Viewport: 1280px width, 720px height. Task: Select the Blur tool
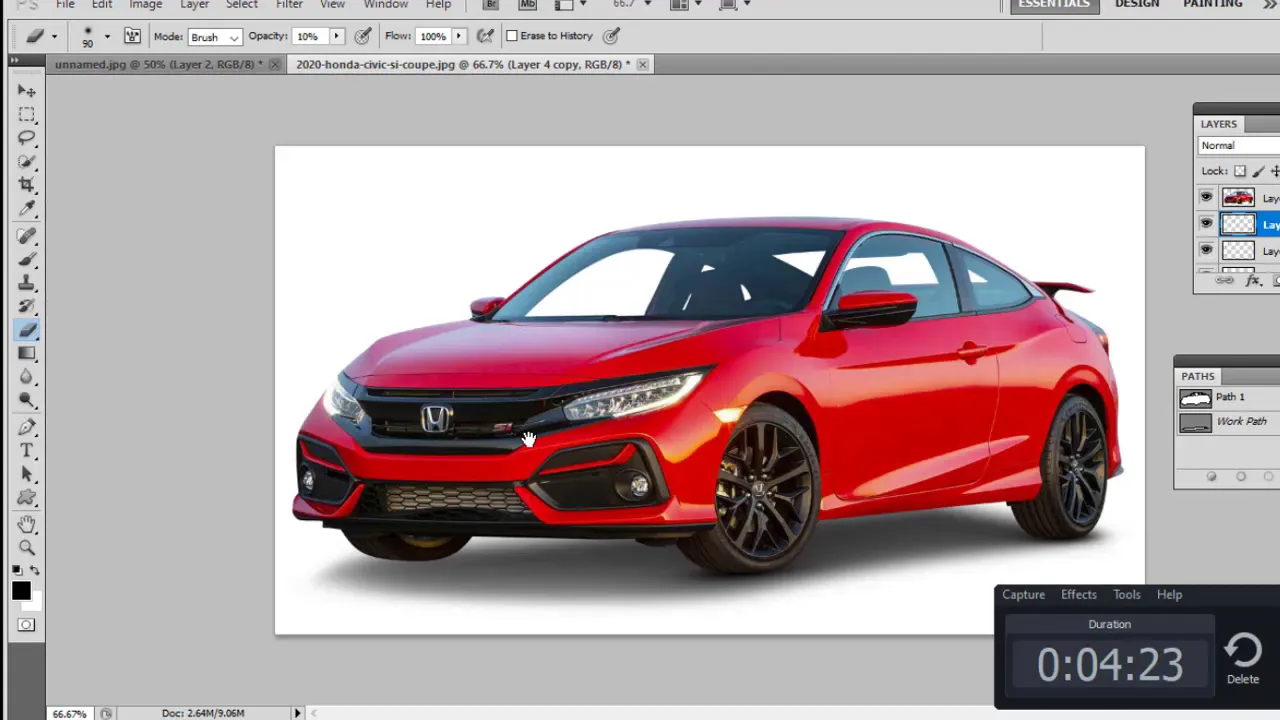click(27, 378)
